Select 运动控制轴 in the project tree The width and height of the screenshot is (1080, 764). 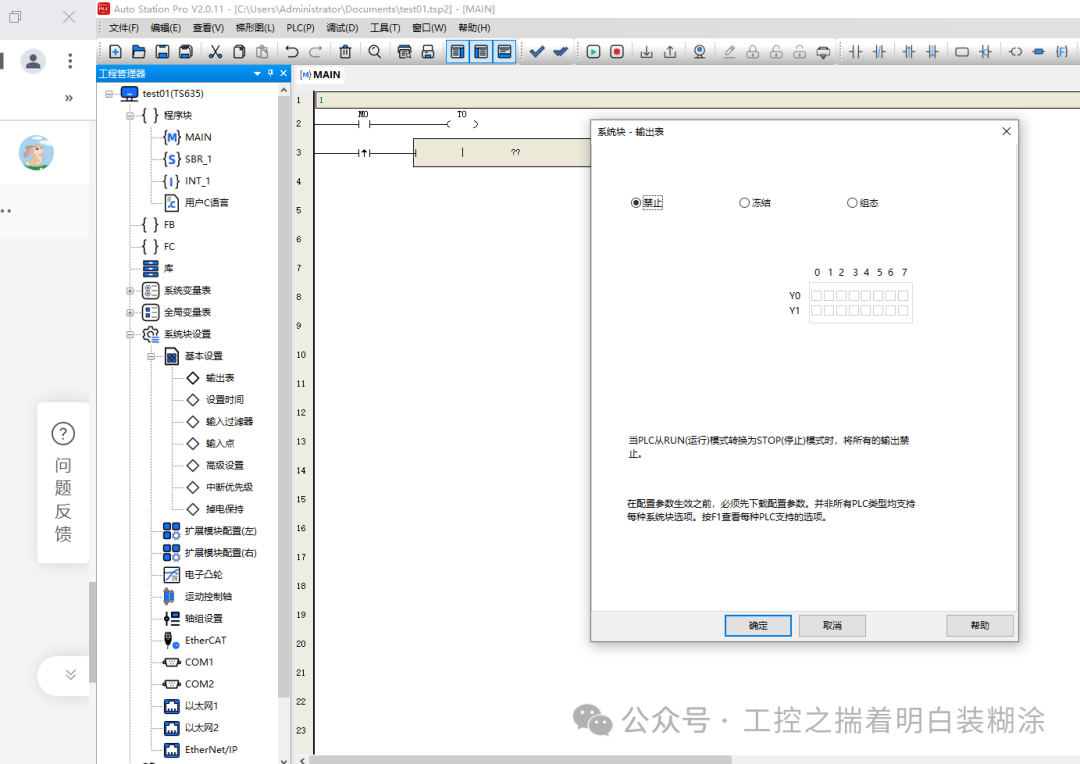208,597
